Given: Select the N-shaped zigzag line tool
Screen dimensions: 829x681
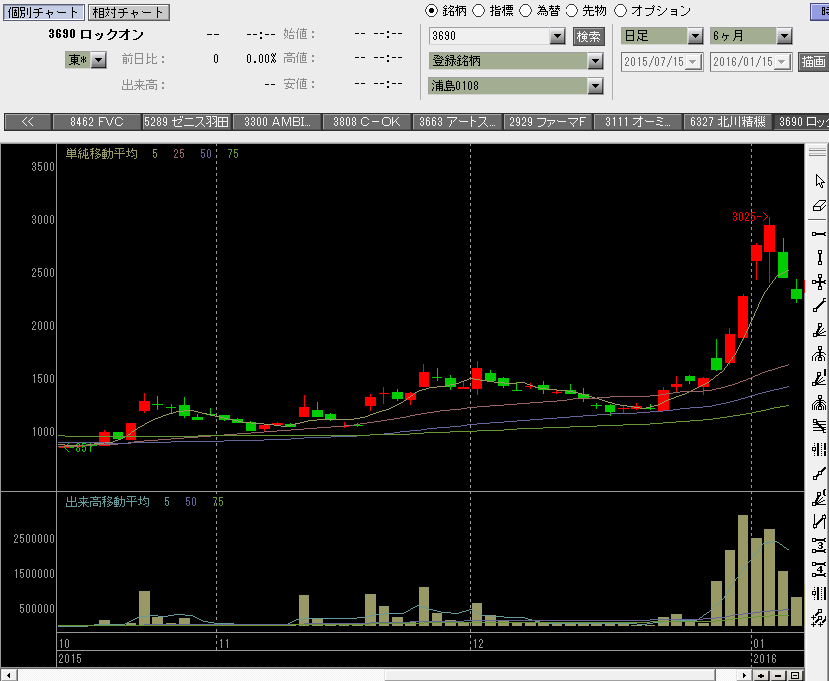Looking at the screenshot, I should point(819,522).
